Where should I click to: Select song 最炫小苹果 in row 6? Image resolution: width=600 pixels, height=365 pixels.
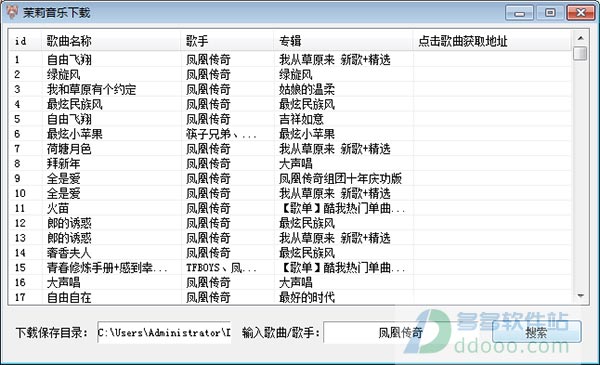point(75,134)
